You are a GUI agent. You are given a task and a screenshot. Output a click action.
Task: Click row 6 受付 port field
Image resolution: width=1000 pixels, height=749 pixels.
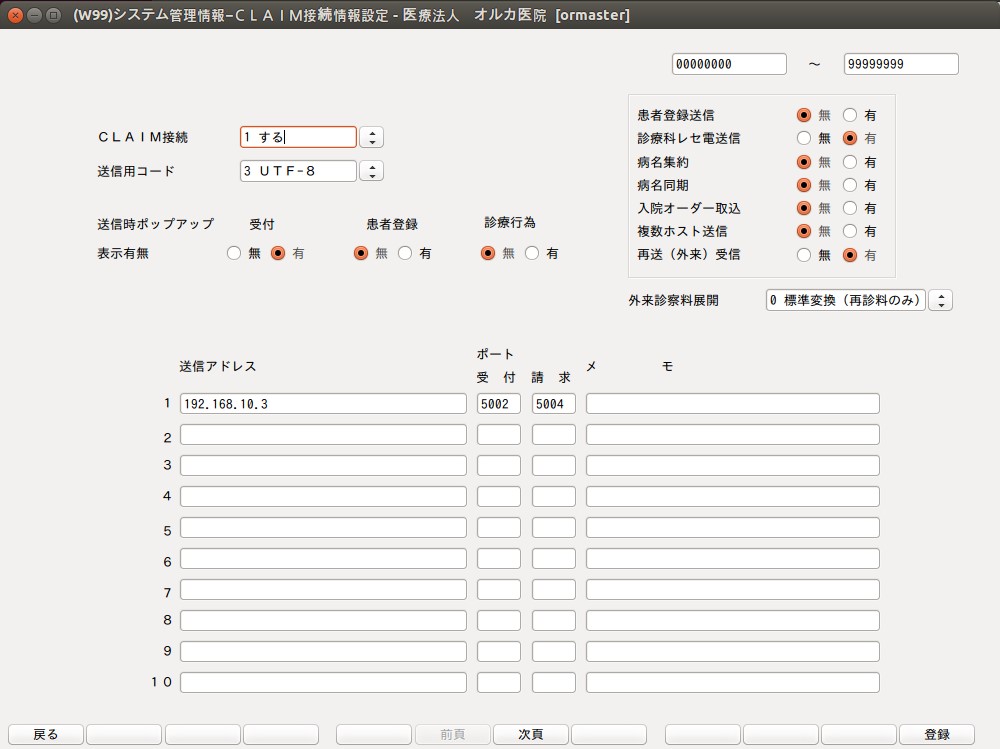tap(499, 558)
